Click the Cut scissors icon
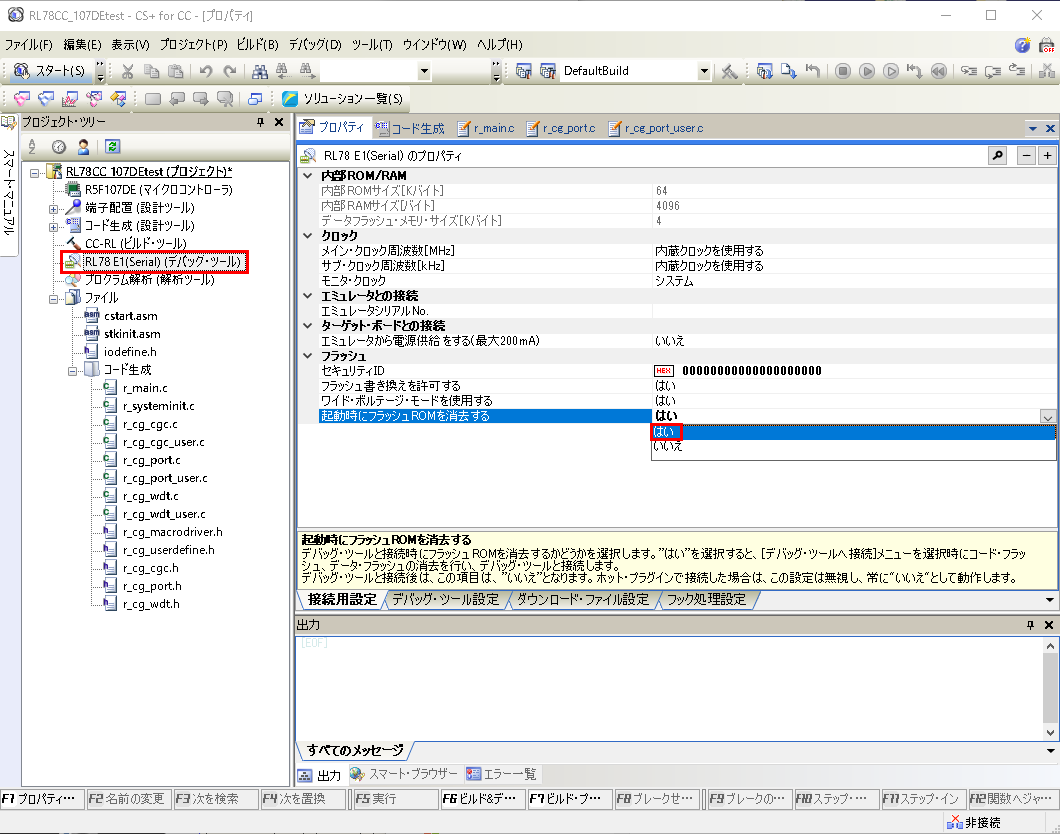The image size is (1060, 834). [x=128, y=71]
